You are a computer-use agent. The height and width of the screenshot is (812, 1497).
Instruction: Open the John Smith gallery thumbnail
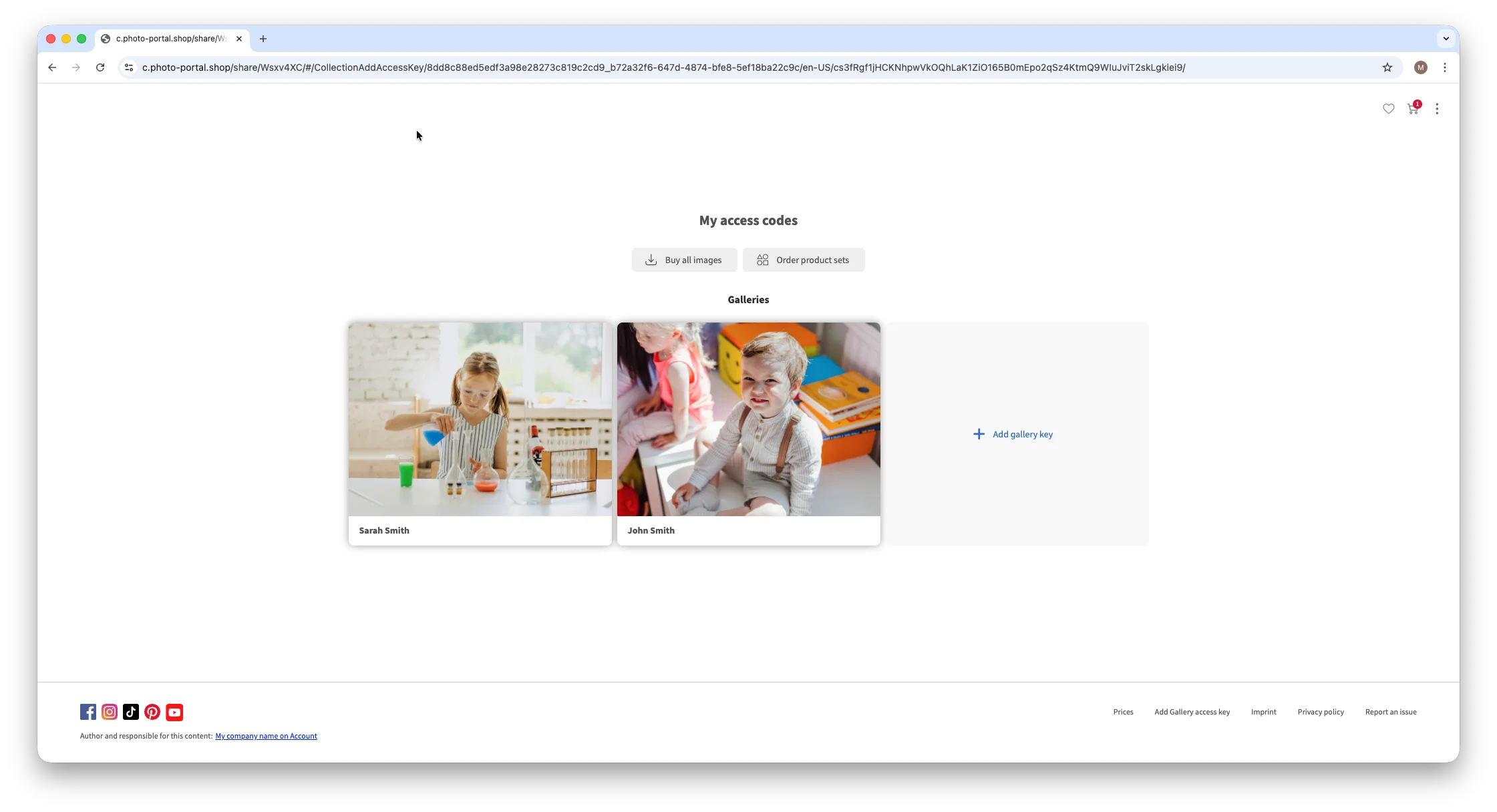tap(748, 419)
